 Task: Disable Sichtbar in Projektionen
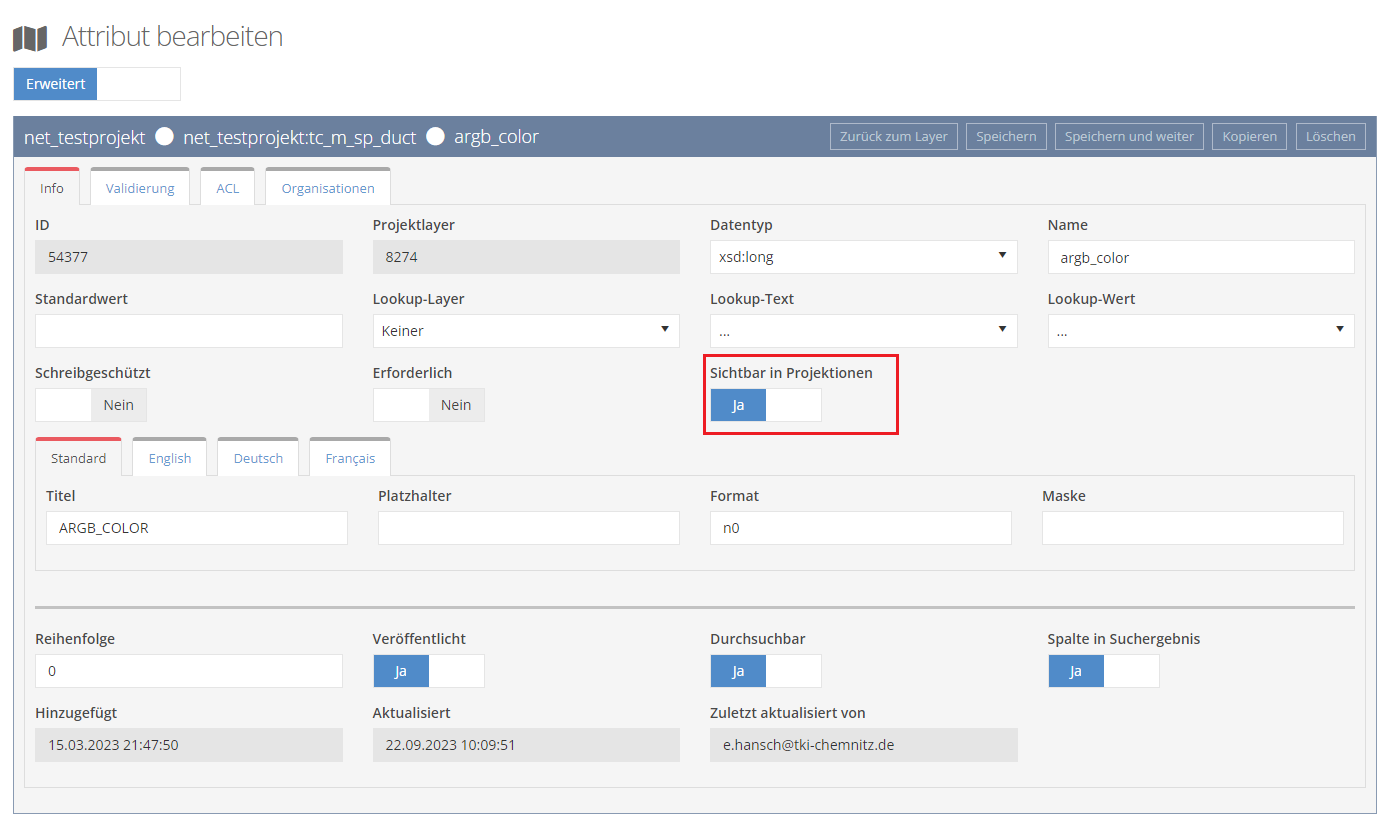[x=766, y=405]
